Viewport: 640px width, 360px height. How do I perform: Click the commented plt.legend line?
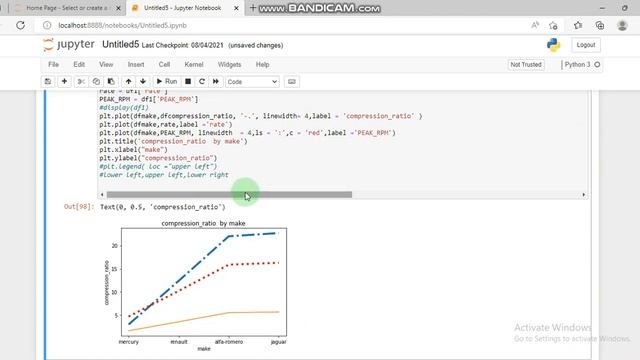pos(158,167)
